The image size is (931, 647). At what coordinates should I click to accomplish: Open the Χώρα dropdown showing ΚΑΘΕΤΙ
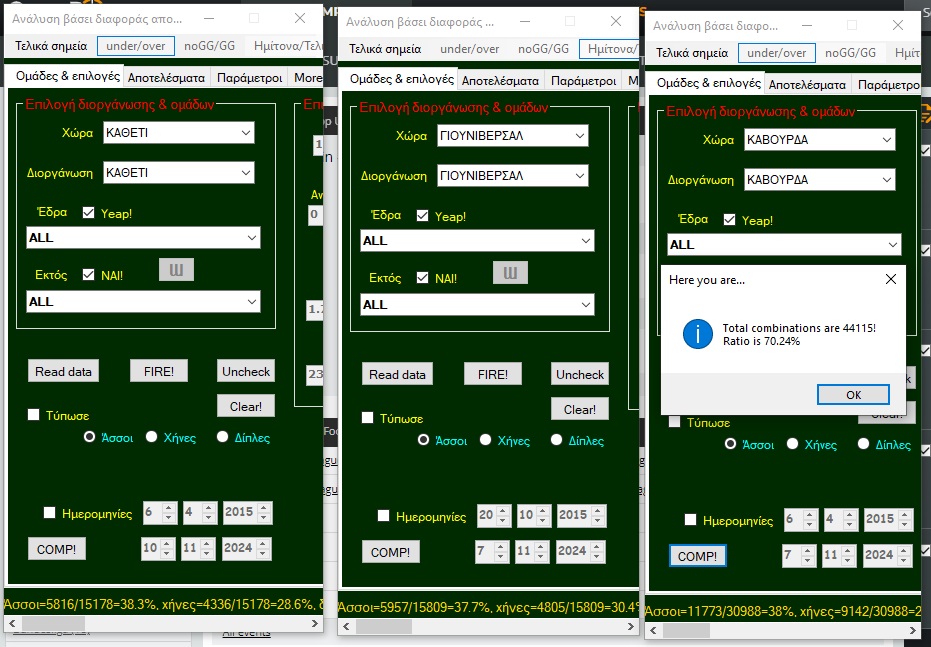pyautogui.click(x=179, y=133)
